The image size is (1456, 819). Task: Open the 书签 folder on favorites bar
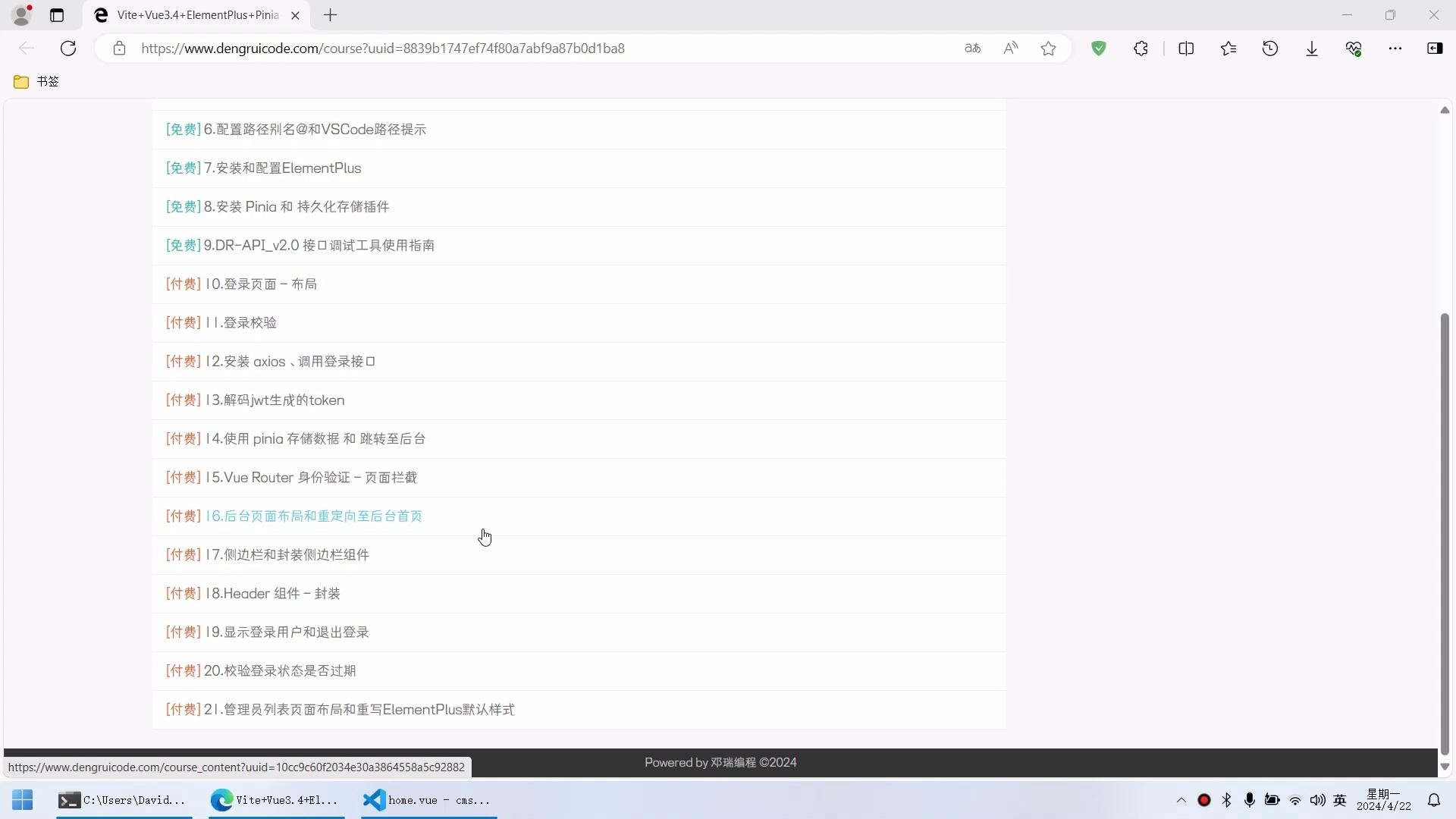(x=36, y=81)
